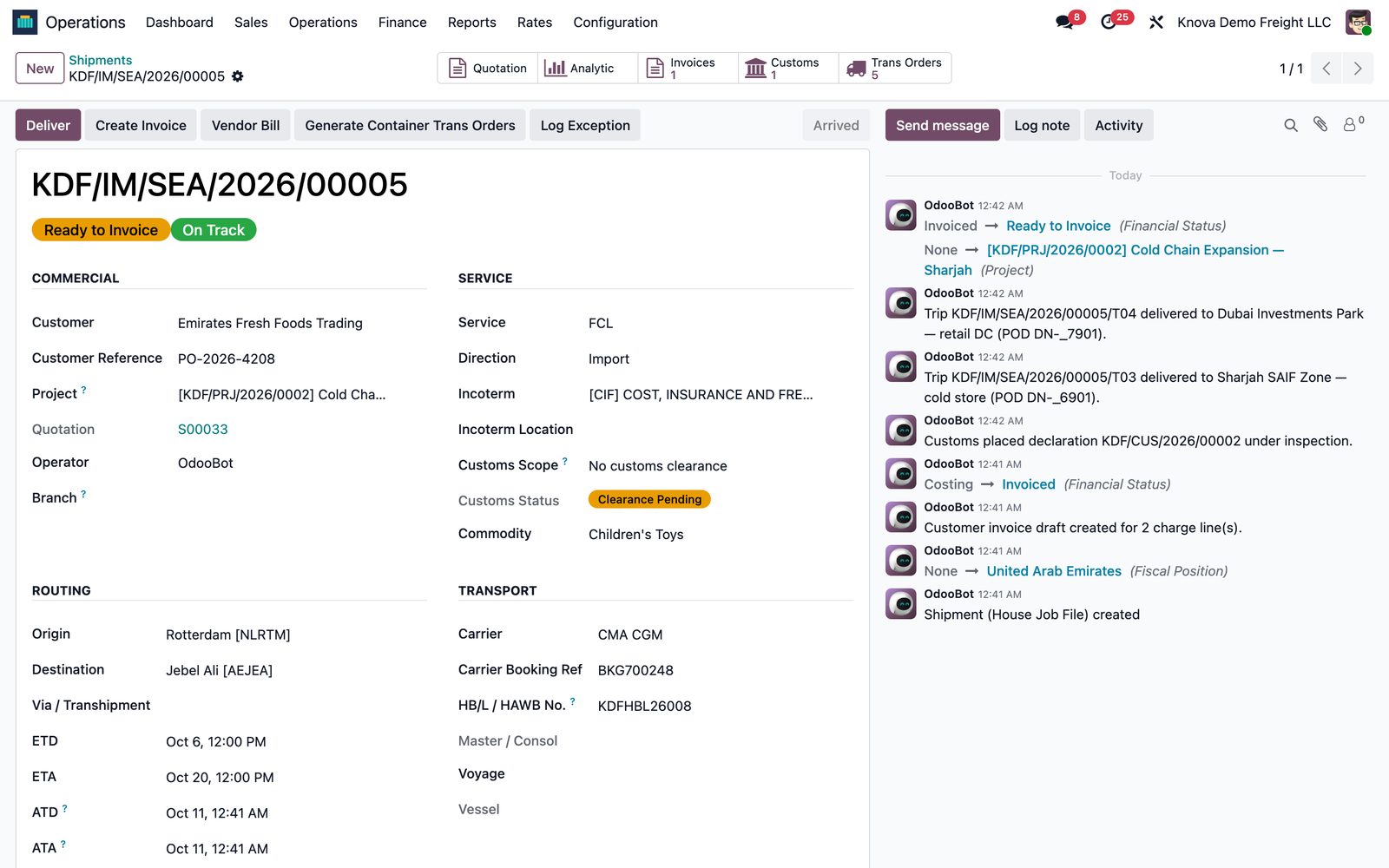Open the Reports menu
Image resolution: width=1389 pixels, height=868 pixels.
(x=472, y=23)
